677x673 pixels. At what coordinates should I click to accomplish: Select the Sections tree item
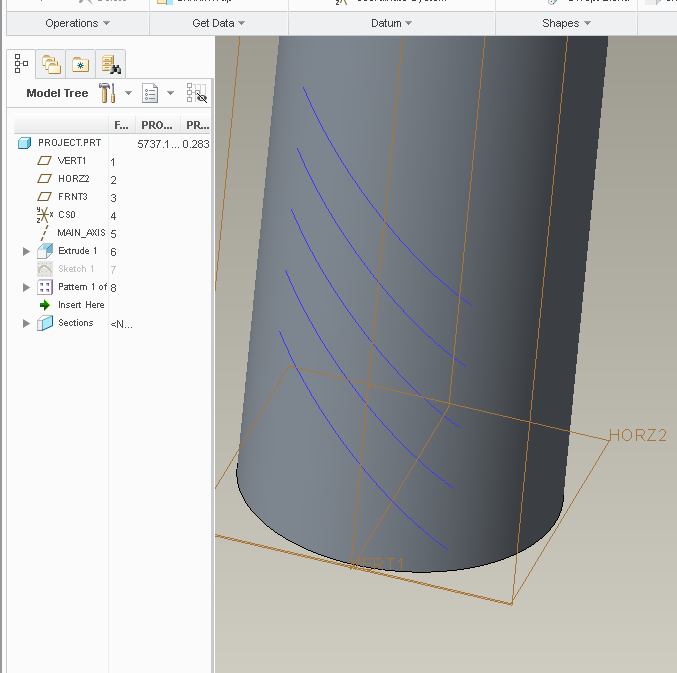click(x=76, y=323)
